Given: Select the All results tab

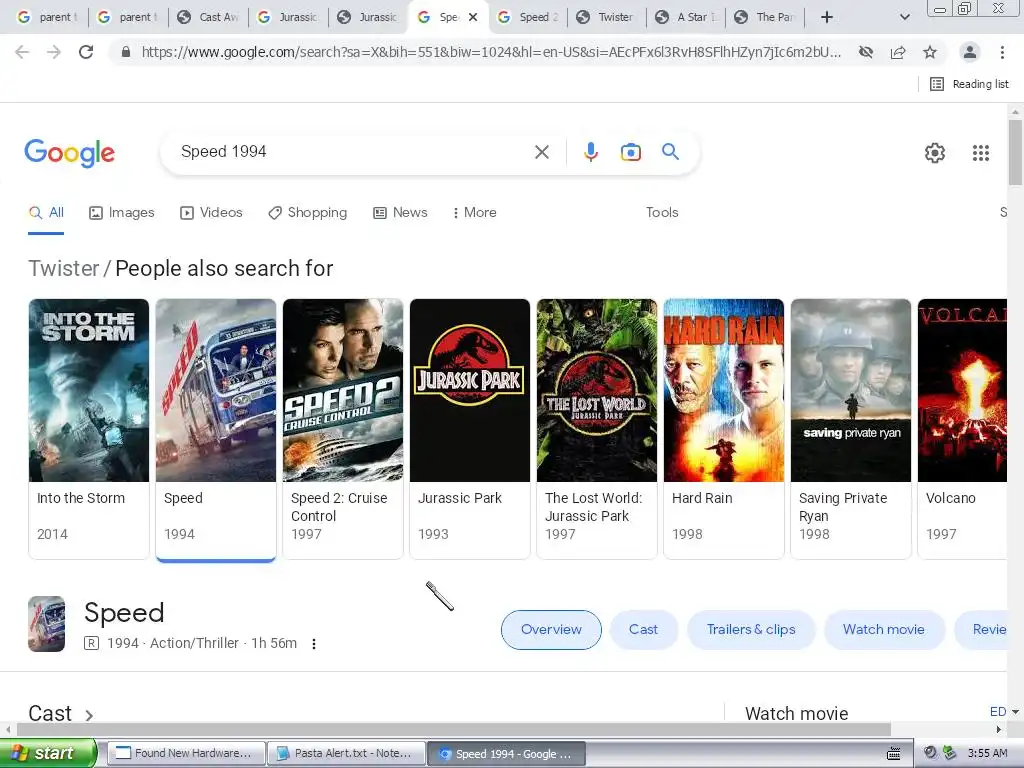Looking at the screenshot, I should [46, 212].
